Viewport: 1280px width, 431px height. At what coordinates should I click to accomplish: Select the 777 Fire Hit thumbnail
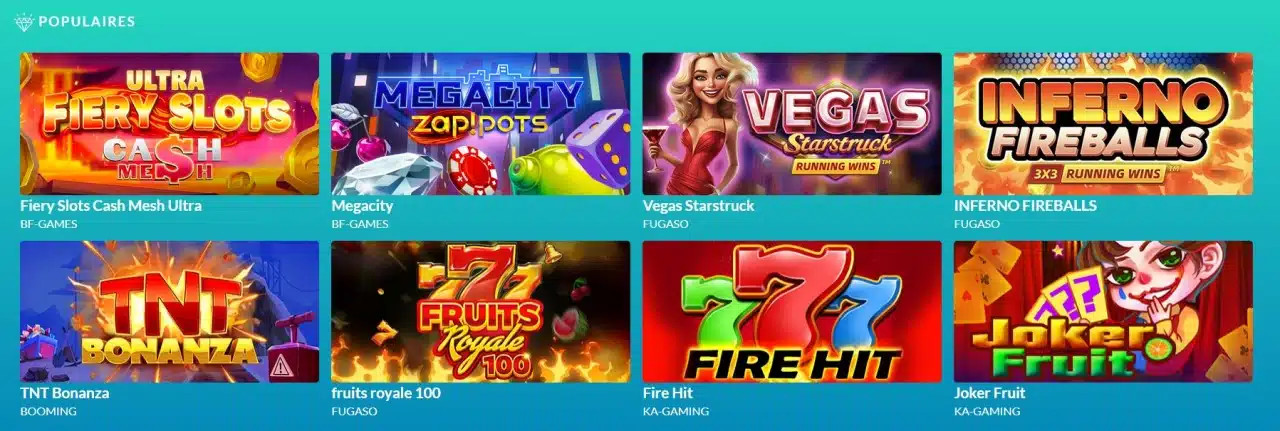coord(792,312)
